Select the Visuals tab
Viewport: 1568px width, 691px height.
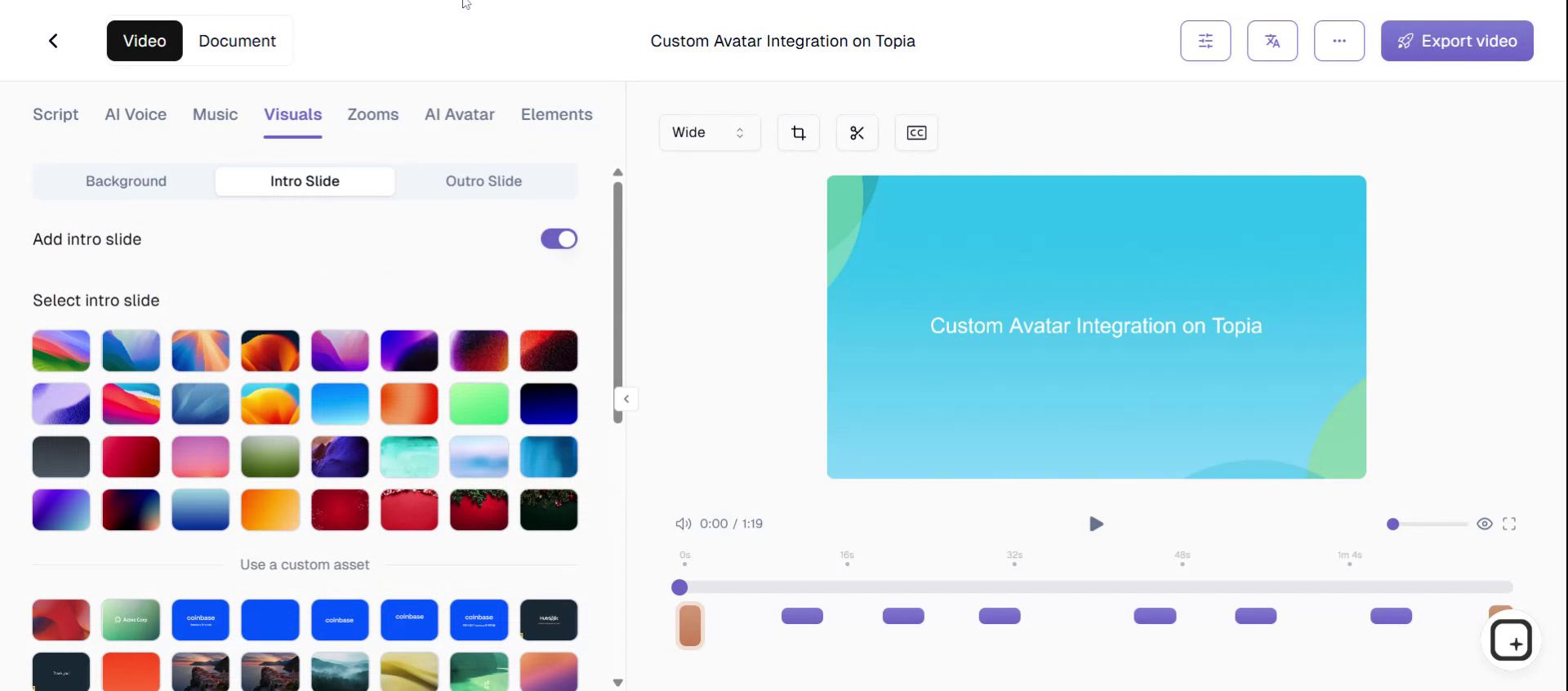coord(292,114)
